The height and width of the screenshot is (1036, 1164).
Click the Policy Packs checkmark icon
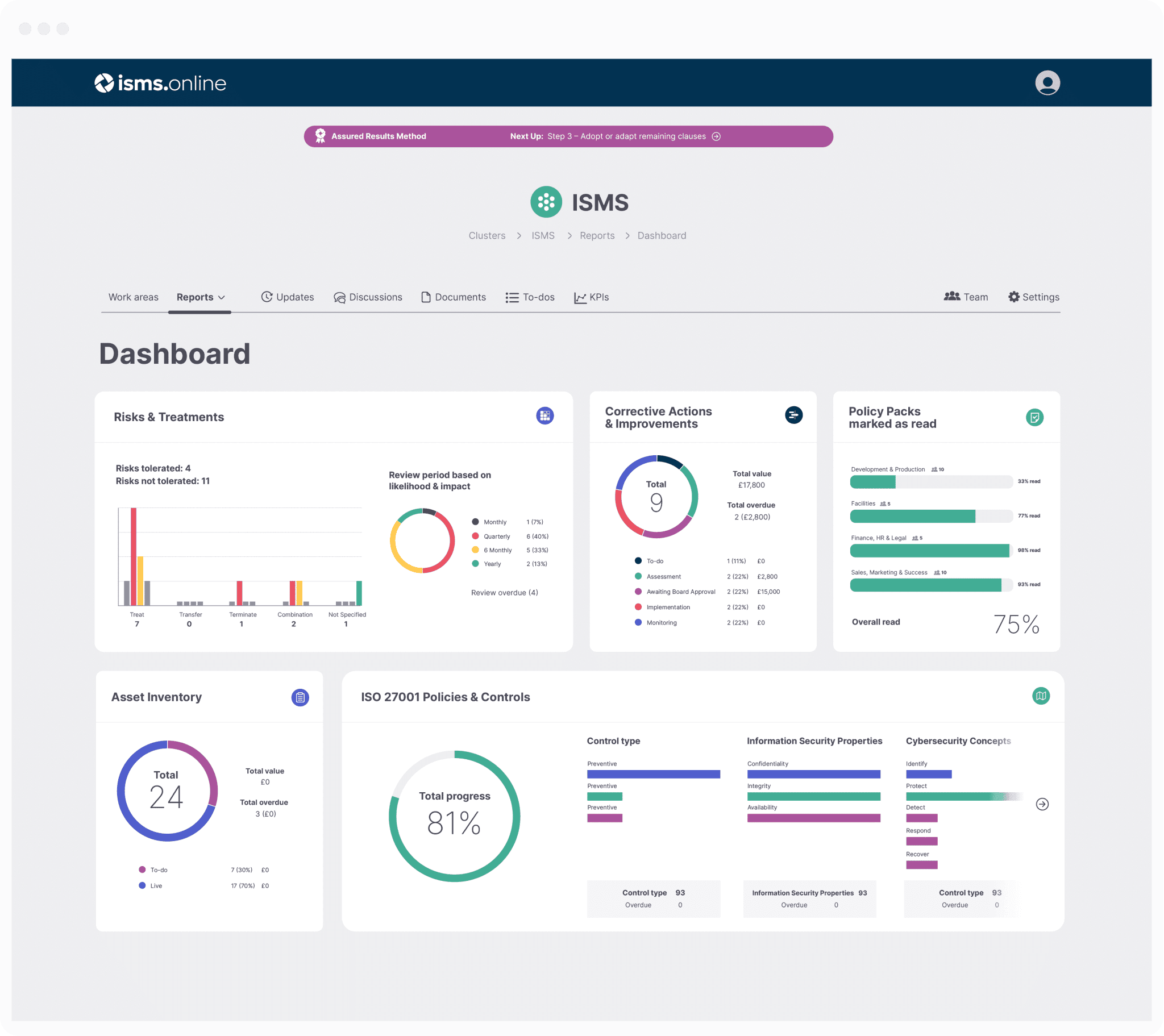[1034, 418]
